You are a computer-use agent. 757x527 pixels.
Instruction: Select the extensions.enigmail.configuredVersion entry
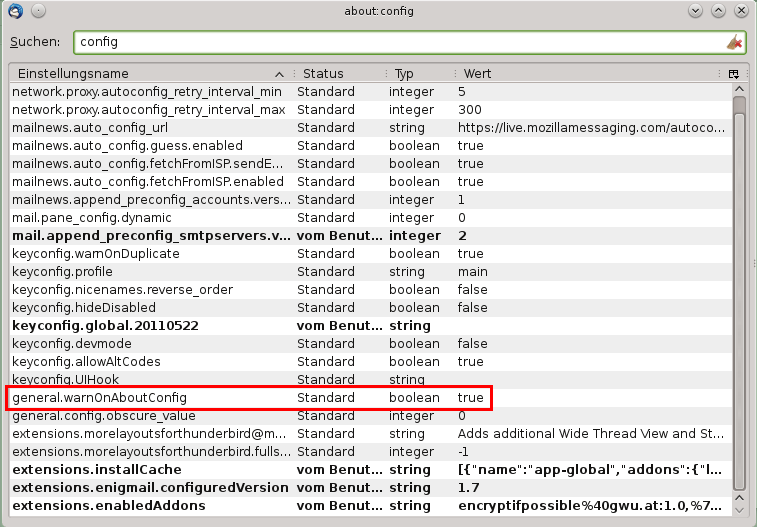click(150, 488)
